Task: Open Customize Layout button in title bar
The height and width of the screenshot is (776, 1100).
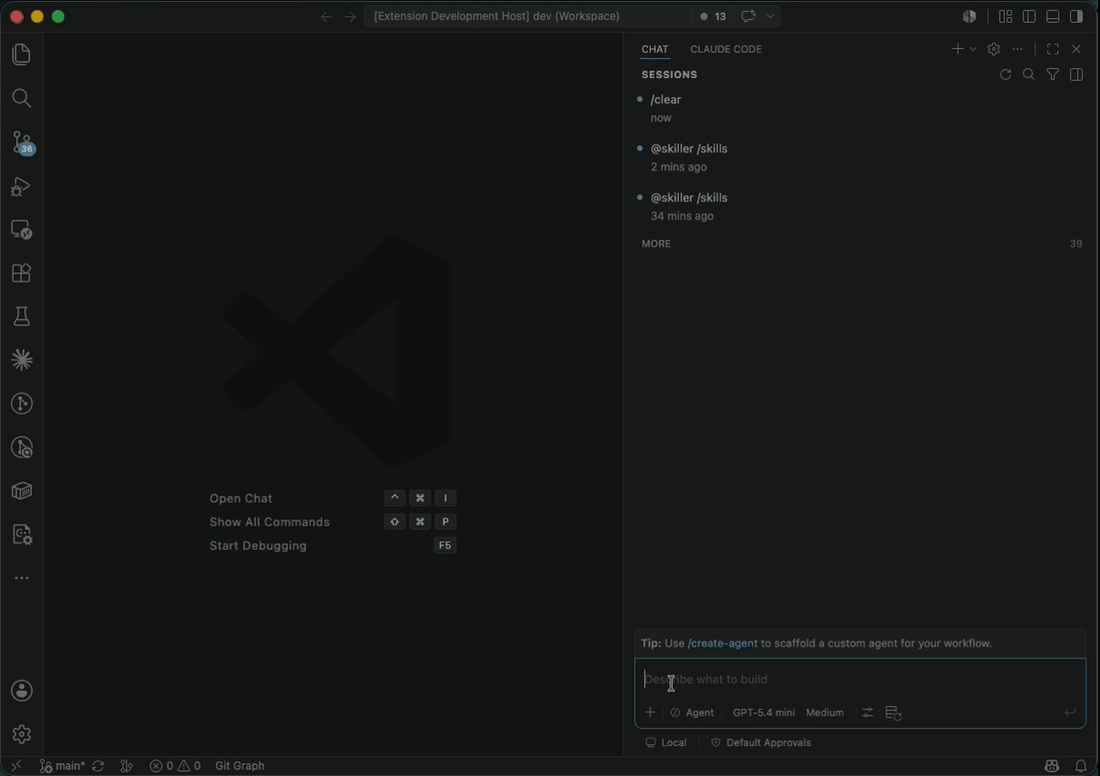Action: pos(1005,16)
